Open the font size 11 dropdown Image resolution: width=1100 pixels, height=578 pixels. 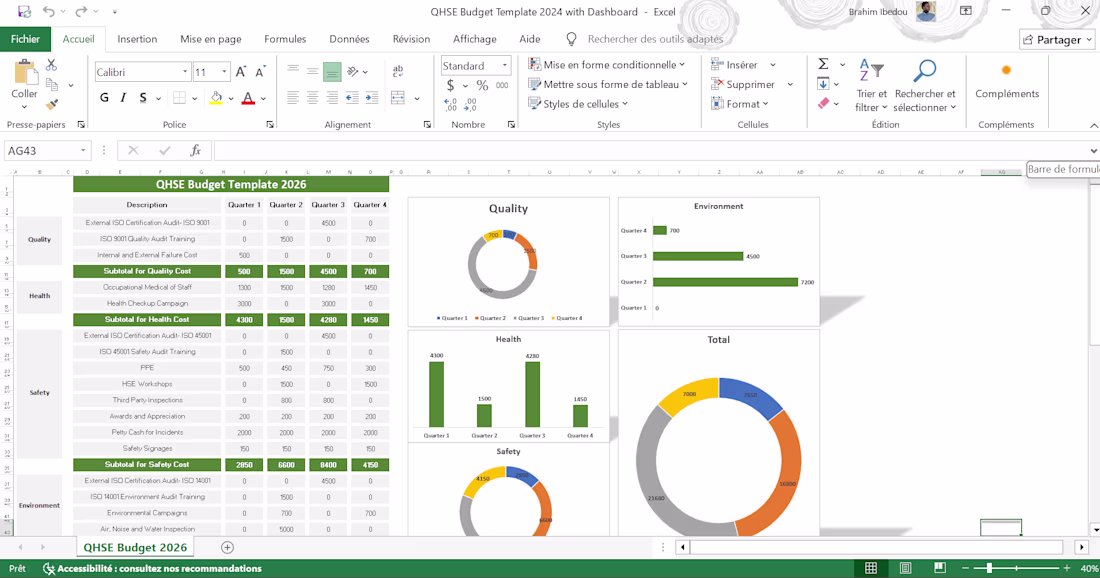point(224,72)
